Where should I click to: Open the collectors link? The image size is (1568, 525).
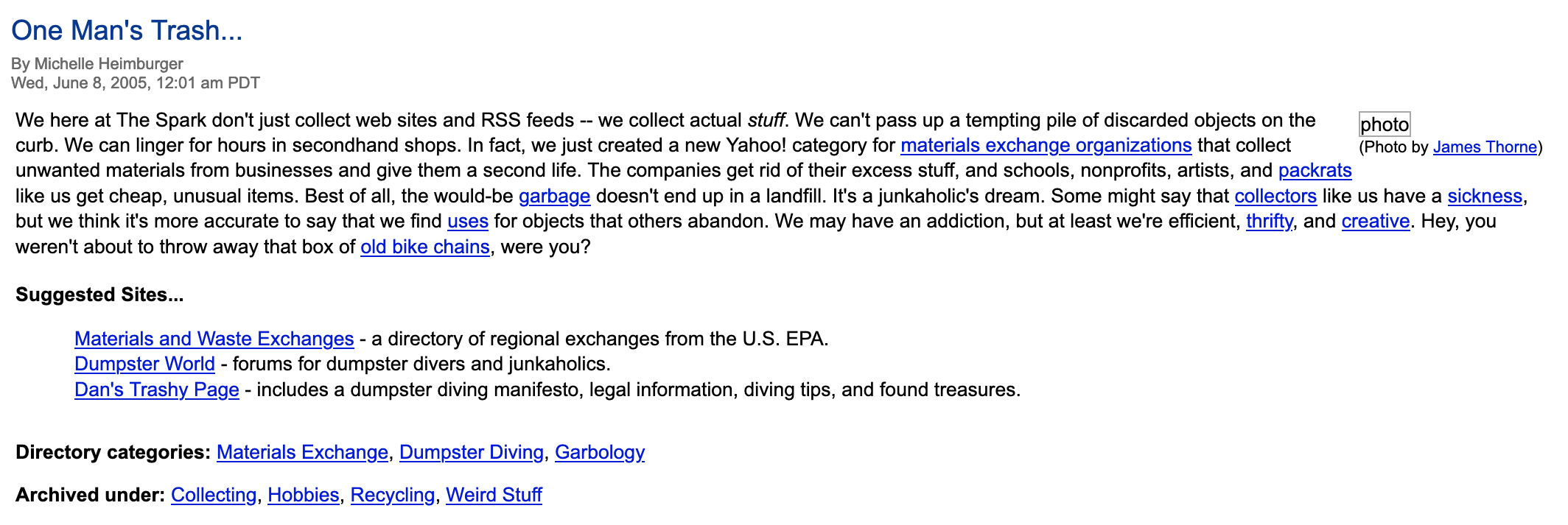tap(1275, 196)
